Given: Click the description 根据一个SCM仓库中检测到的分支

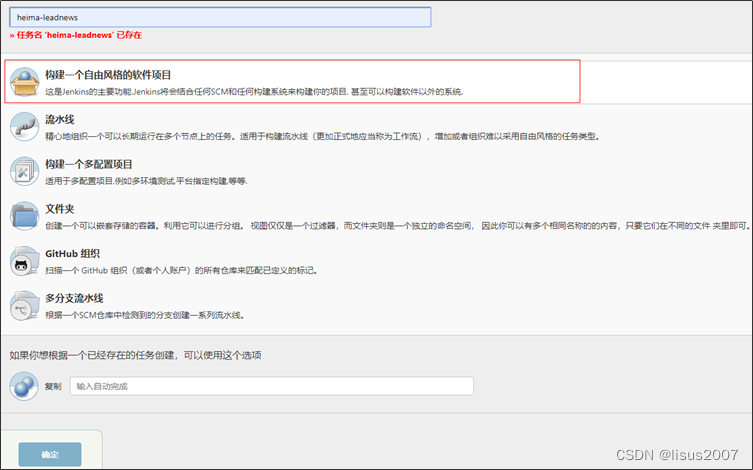Looking at the screenshot, I should [x=145, y=315].
